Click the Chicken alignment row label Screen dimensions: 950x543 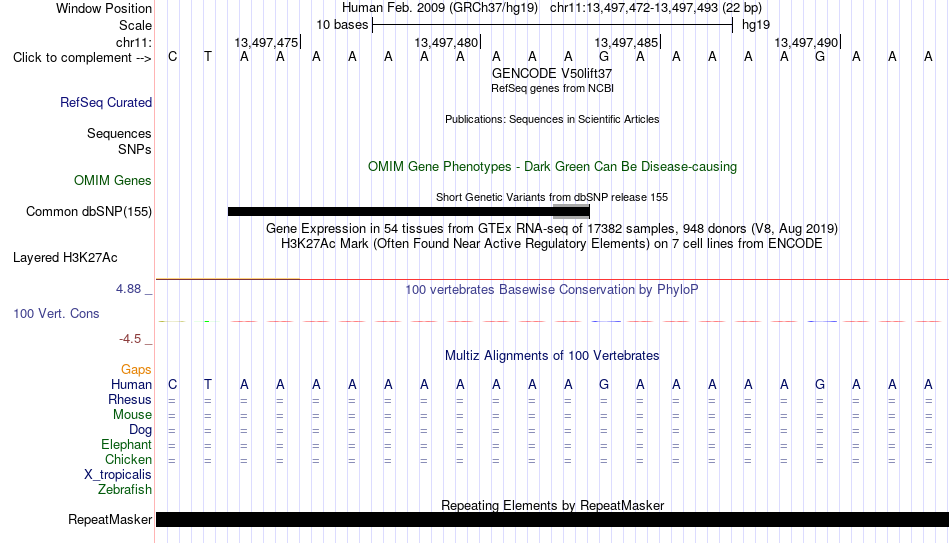click(x=128, y=460)
